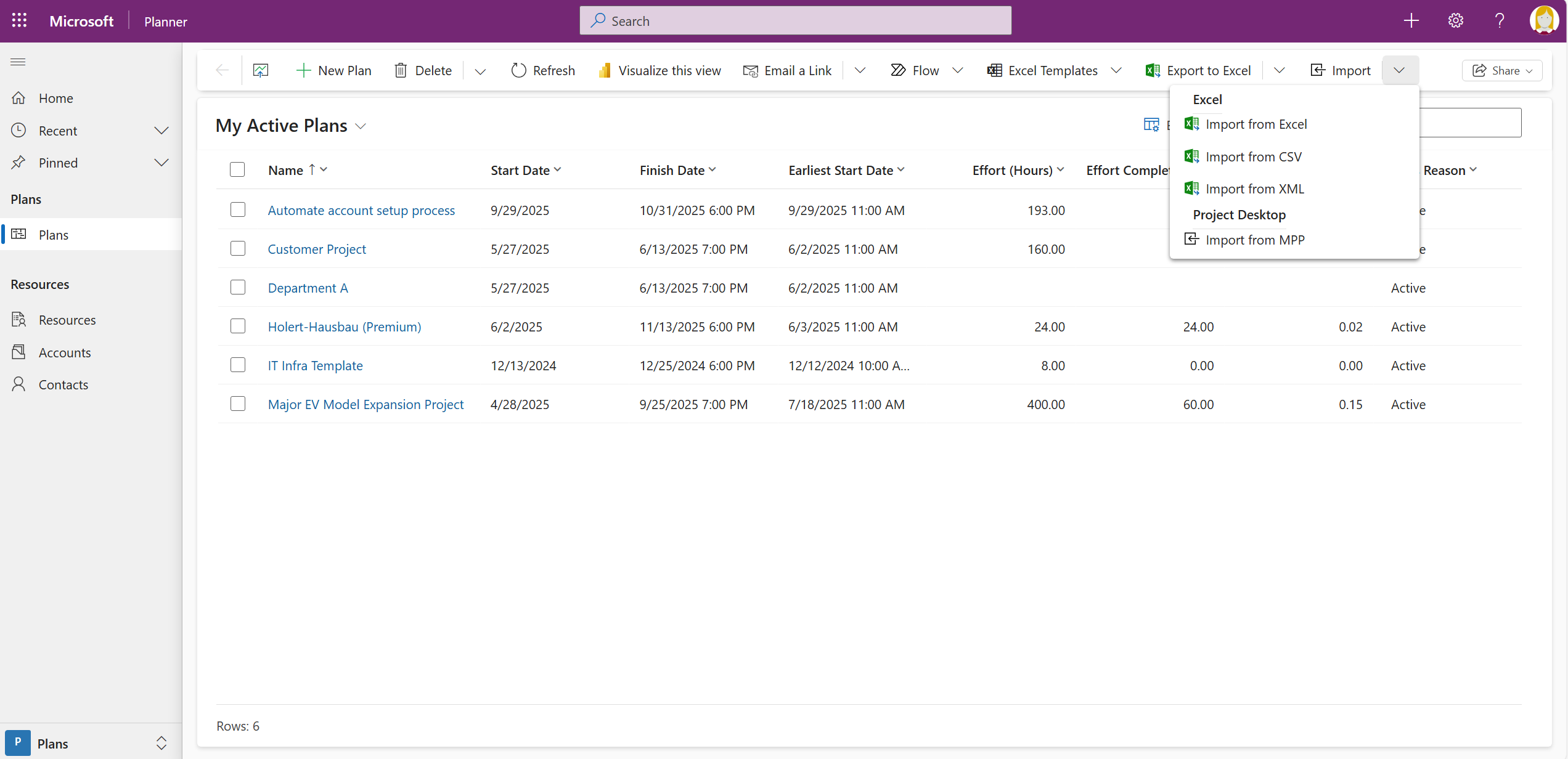Click inside the Search bar

(795, 20)
